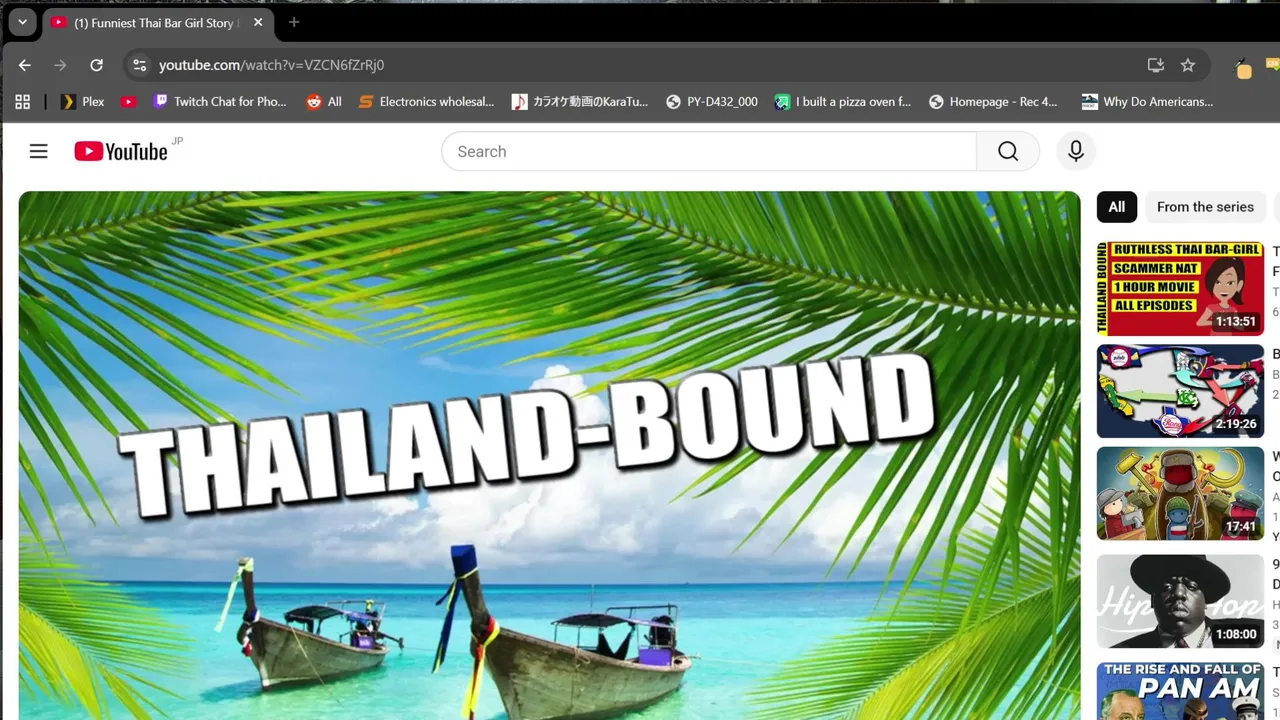Open the I built a pizza oven bookmark
The width and height of the screenshot is (1280, 720).
(x=843, y=101)
